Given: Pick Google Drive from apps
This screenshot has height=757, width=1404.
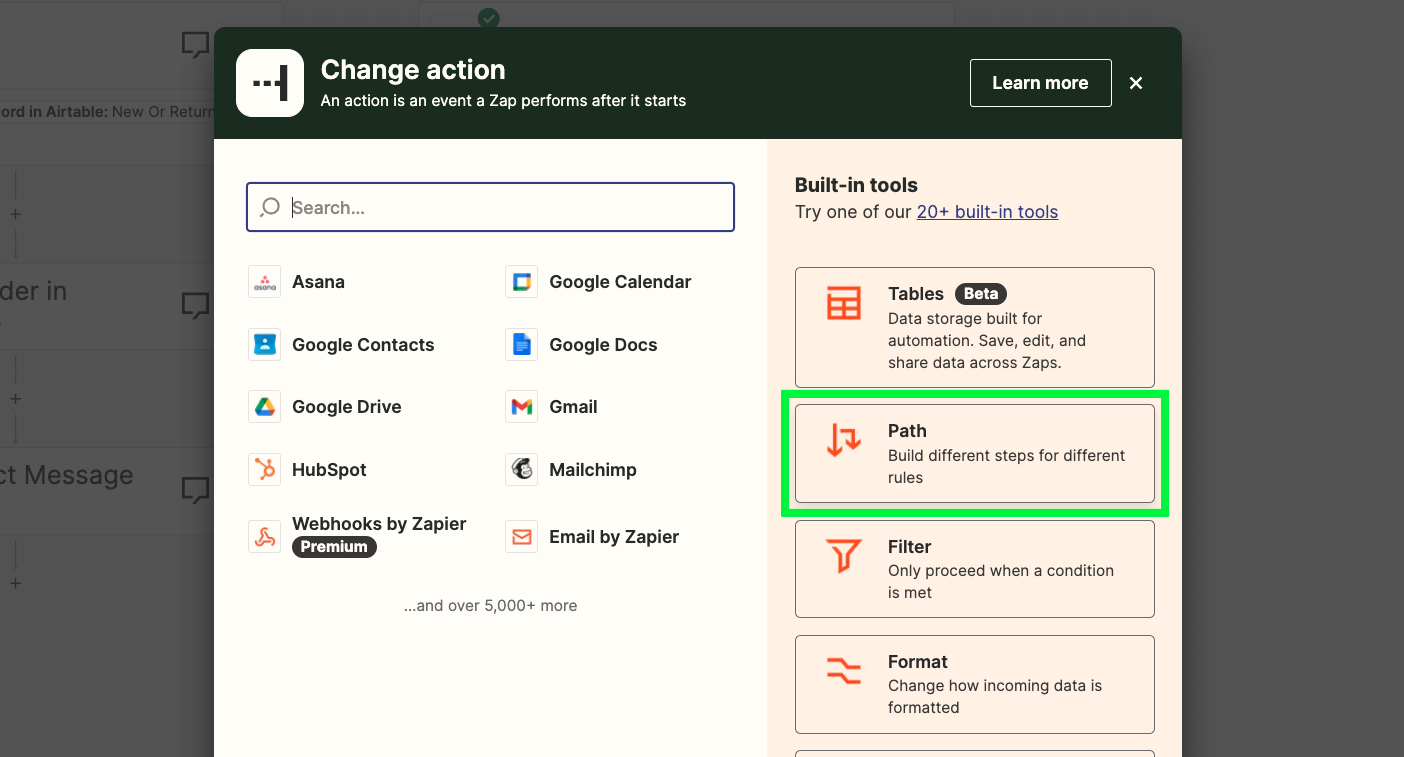Looking at the screenshot, I should (x=346, y=407).
